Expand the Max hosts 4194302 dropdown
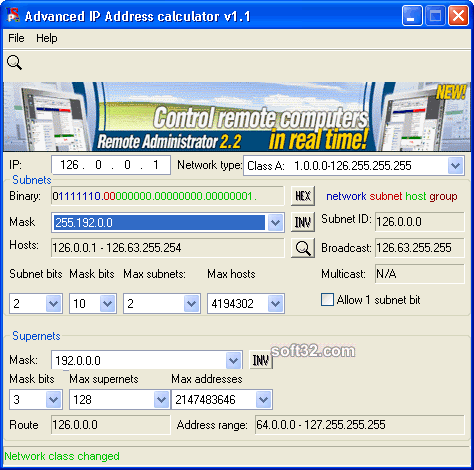Image resolution: width=474 pixels, height=470 pixels. tap(275, 304)
